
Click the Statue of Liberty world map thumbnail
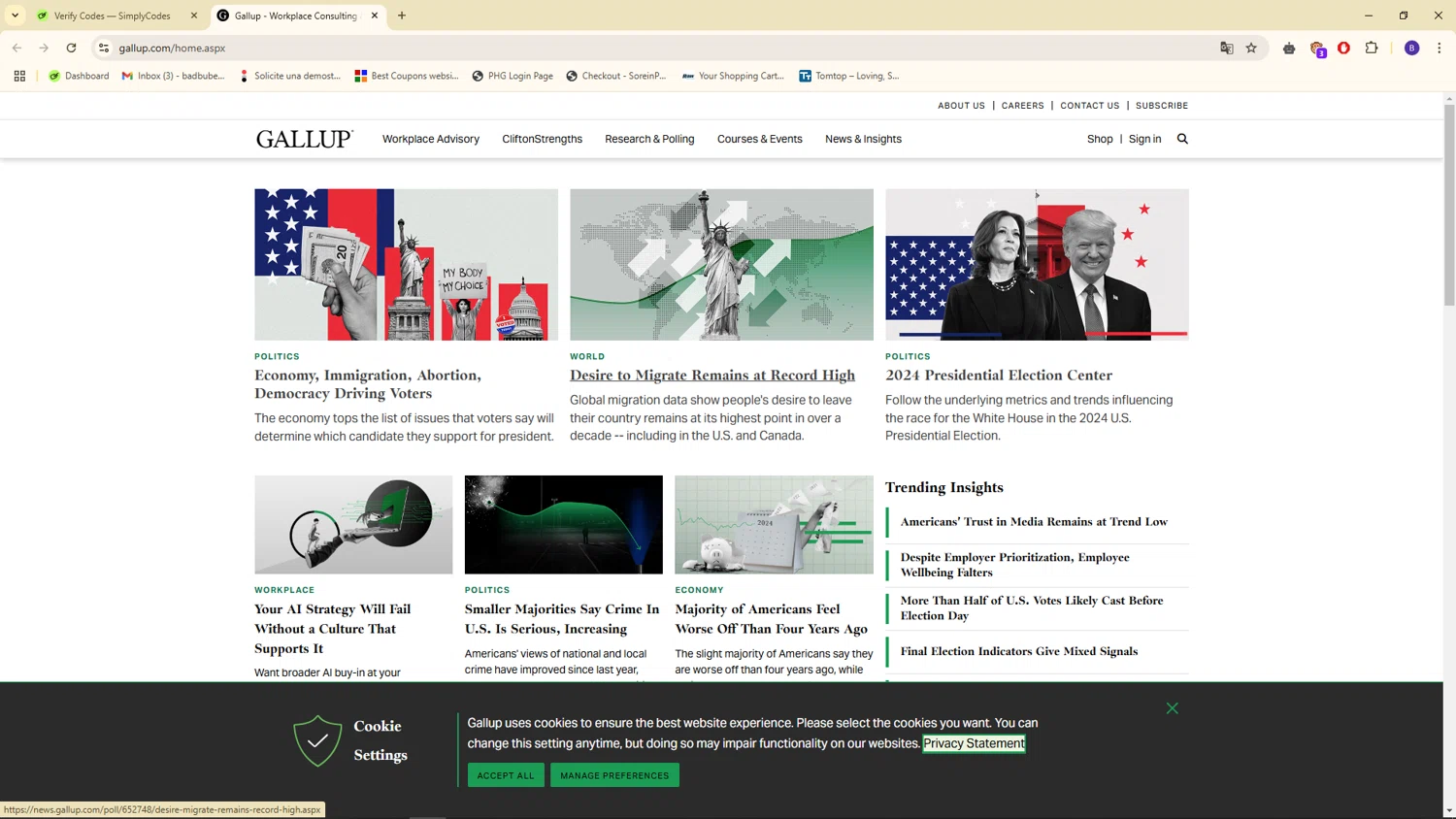pos(721,264)
